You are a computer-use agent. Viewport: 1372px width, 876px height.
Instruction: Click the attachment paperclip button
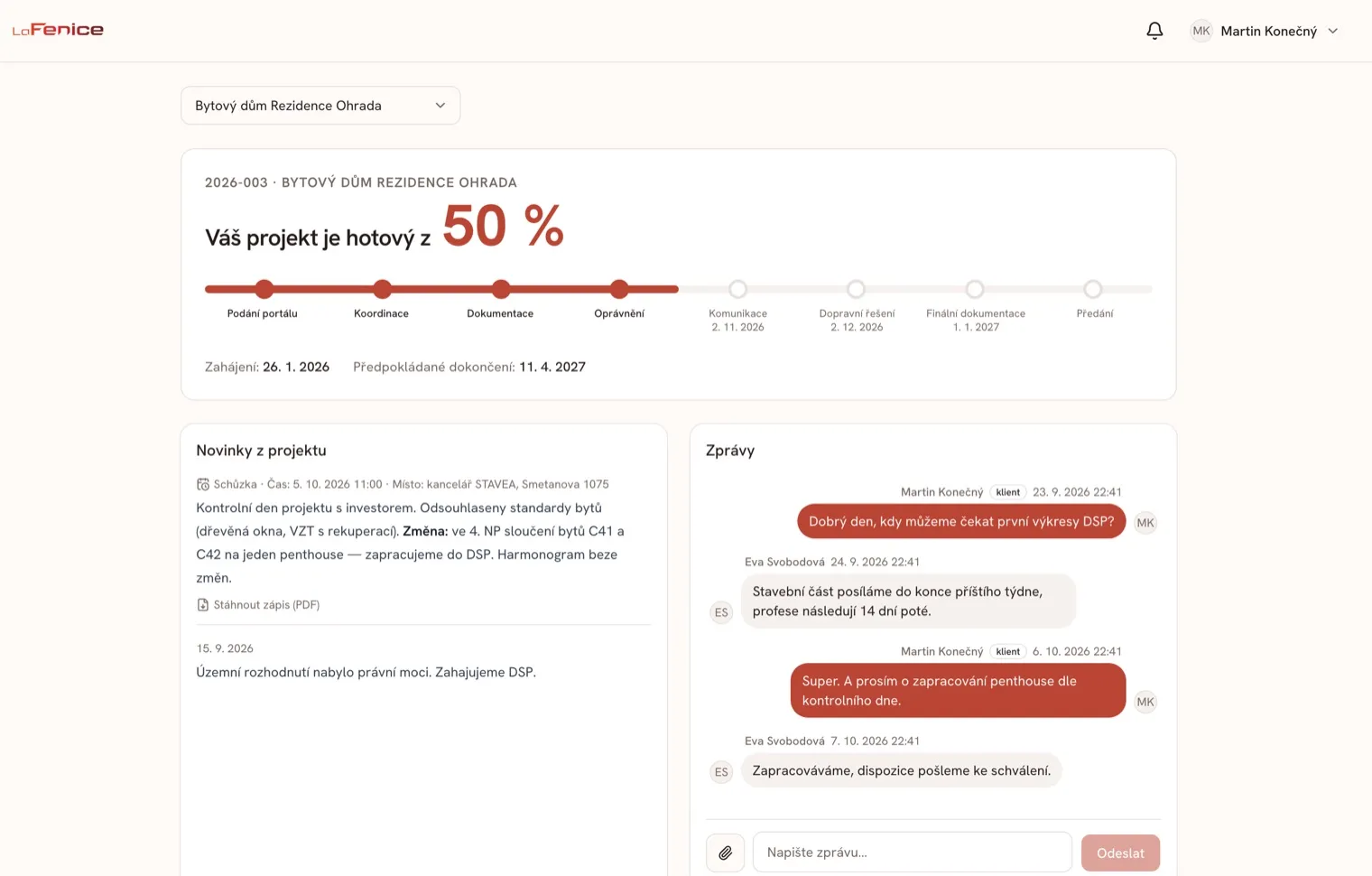[725, 853]
